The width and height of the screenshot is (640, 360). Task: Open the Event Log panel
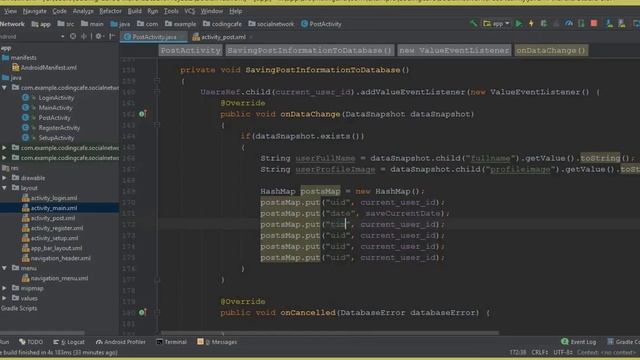pos(579,342)
